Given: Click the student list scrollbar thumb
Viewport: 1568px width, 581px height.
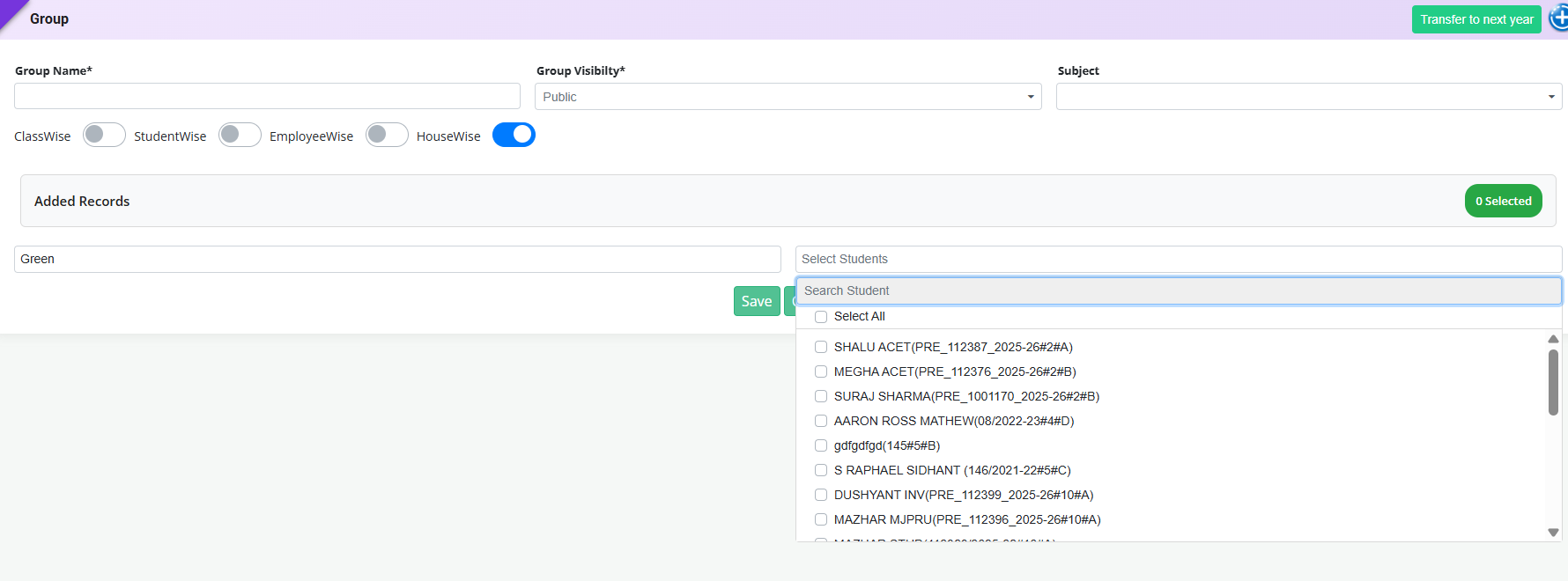Looking at the screenshot, I should tap(1553, 382).
